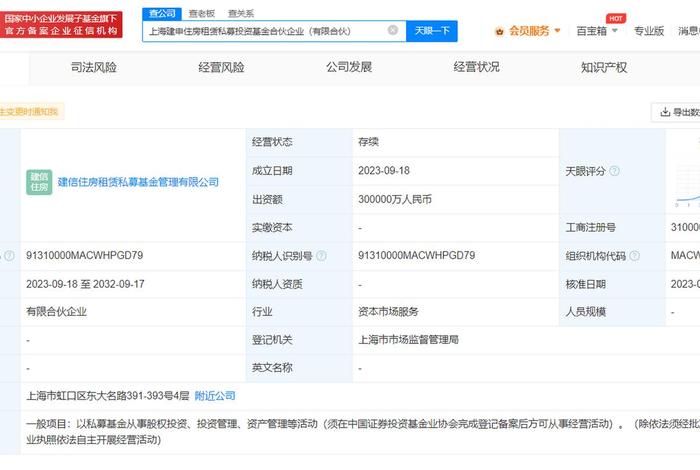Click the help icon next to 纳税人识别号
This screenshot has height=470, width=700.
point(321,256)
